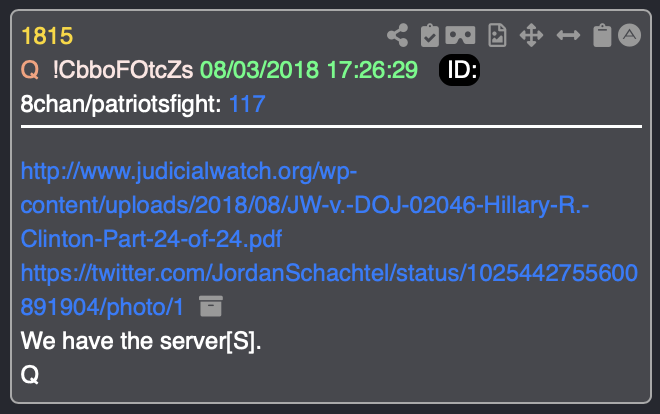Image resolution: width=660 pixels, height=414 pixels.
Task: Click the share icon for post 1815
Action: (398, 35)
